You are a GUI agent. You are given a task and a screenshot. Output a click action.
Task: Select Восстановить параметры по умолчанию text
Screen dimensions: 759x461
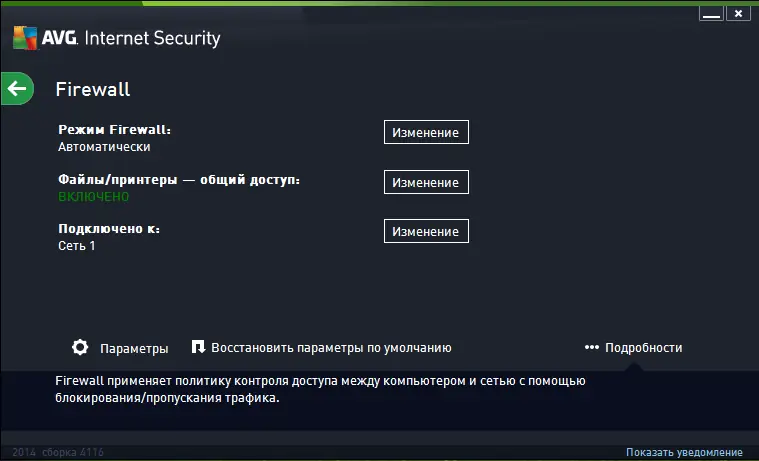[x=331, y=348]
